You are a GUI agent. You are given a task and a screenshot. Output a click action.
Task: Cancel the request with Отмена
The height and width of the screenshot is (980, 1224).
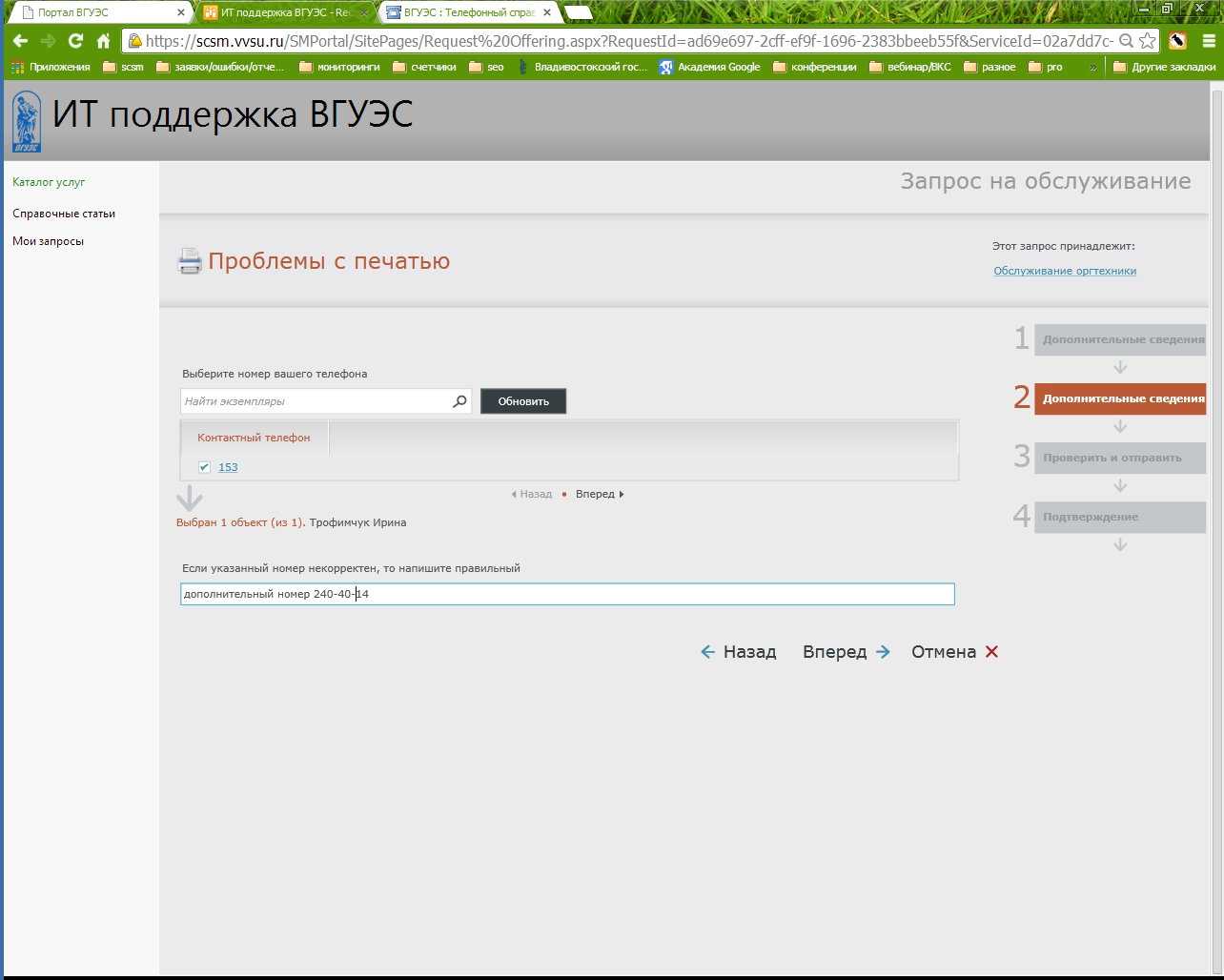(x=954, y=652)
